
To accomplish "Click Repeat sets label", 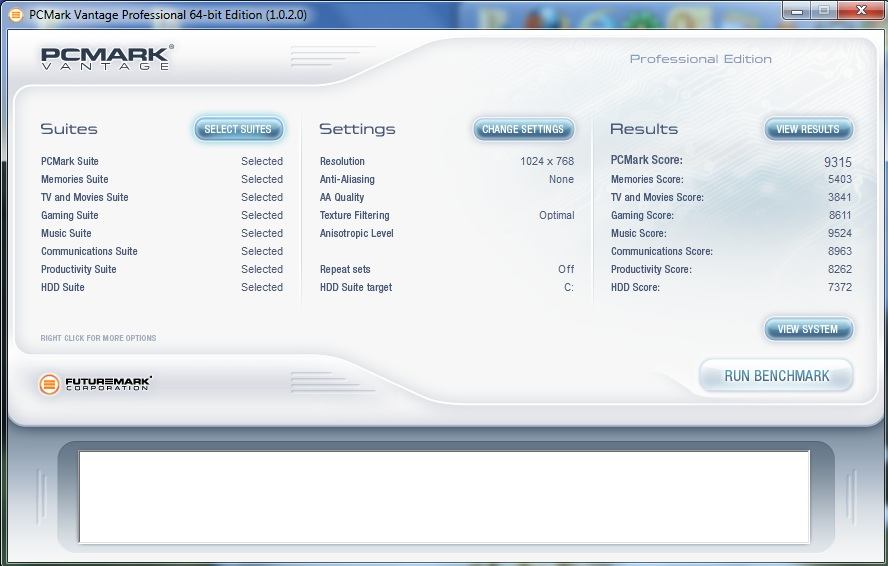I will pos(345,270).
